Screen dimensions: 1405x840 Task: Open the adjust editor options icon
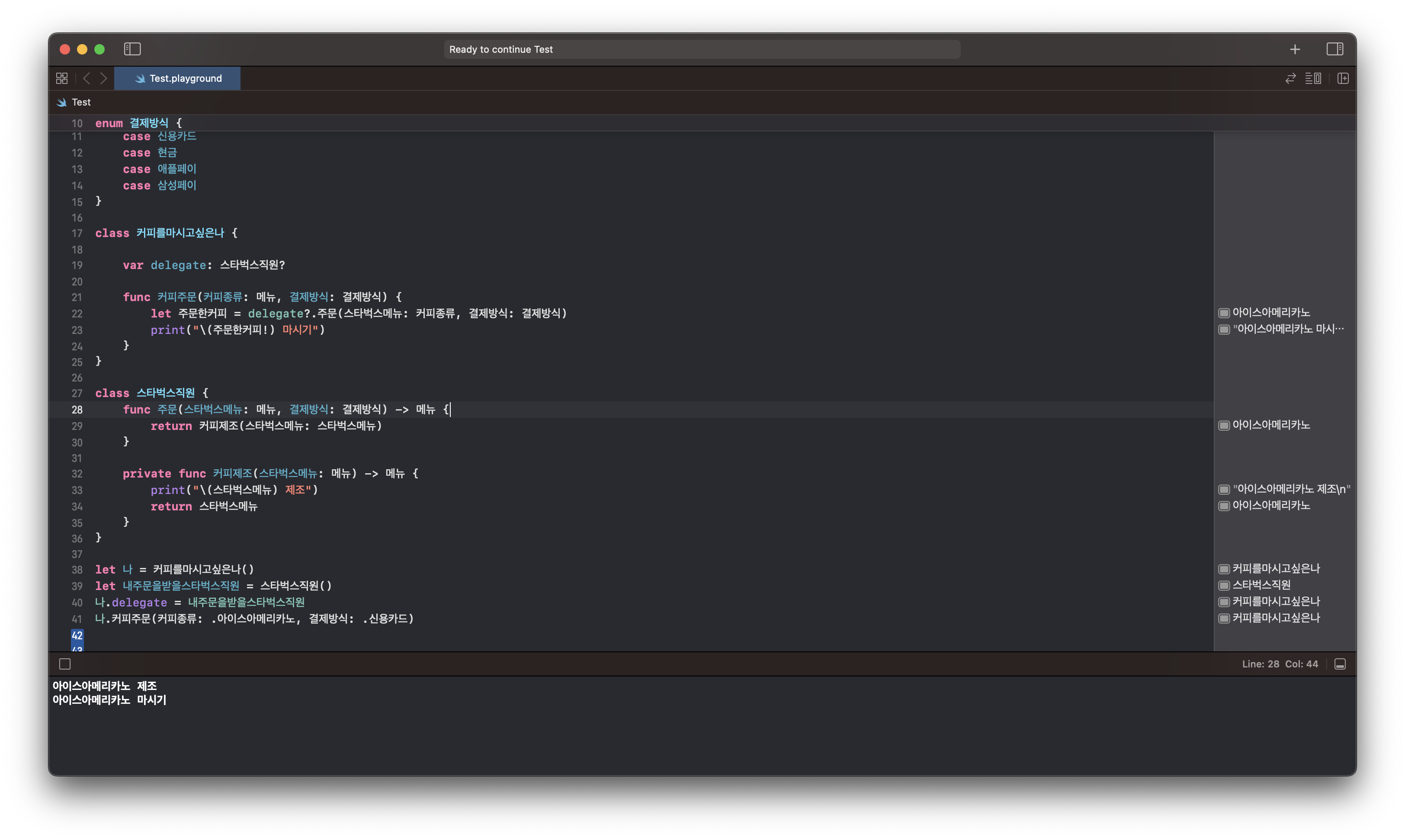(1313, 78)
